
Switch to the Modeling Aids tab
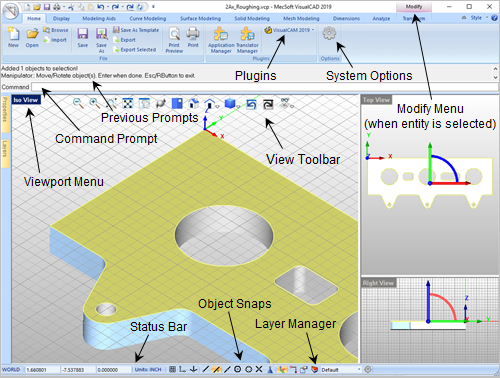click(x=99, y=18)
